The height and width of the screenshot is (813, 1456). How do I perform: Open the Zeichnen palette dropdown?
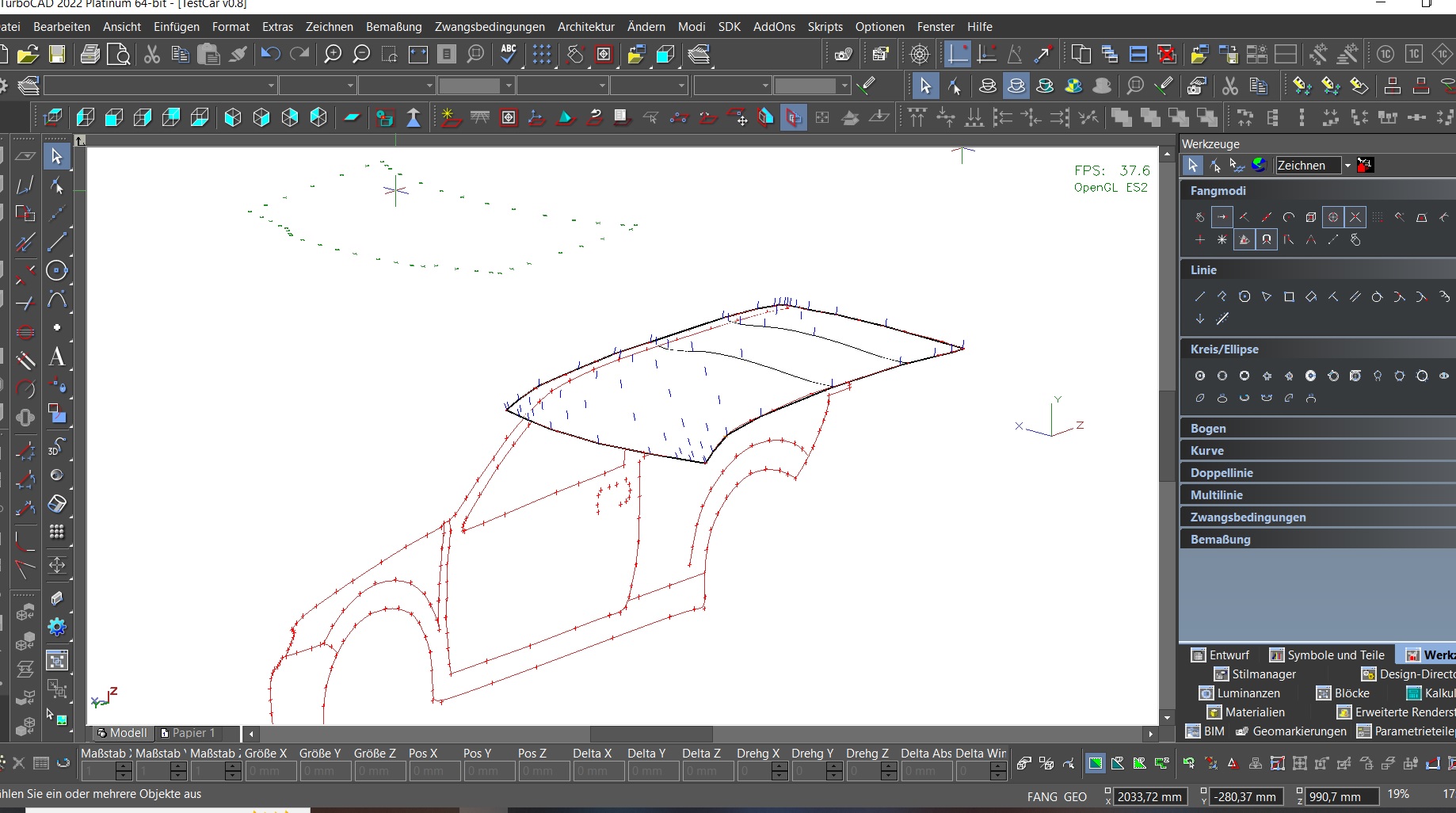coord(1347,165)
